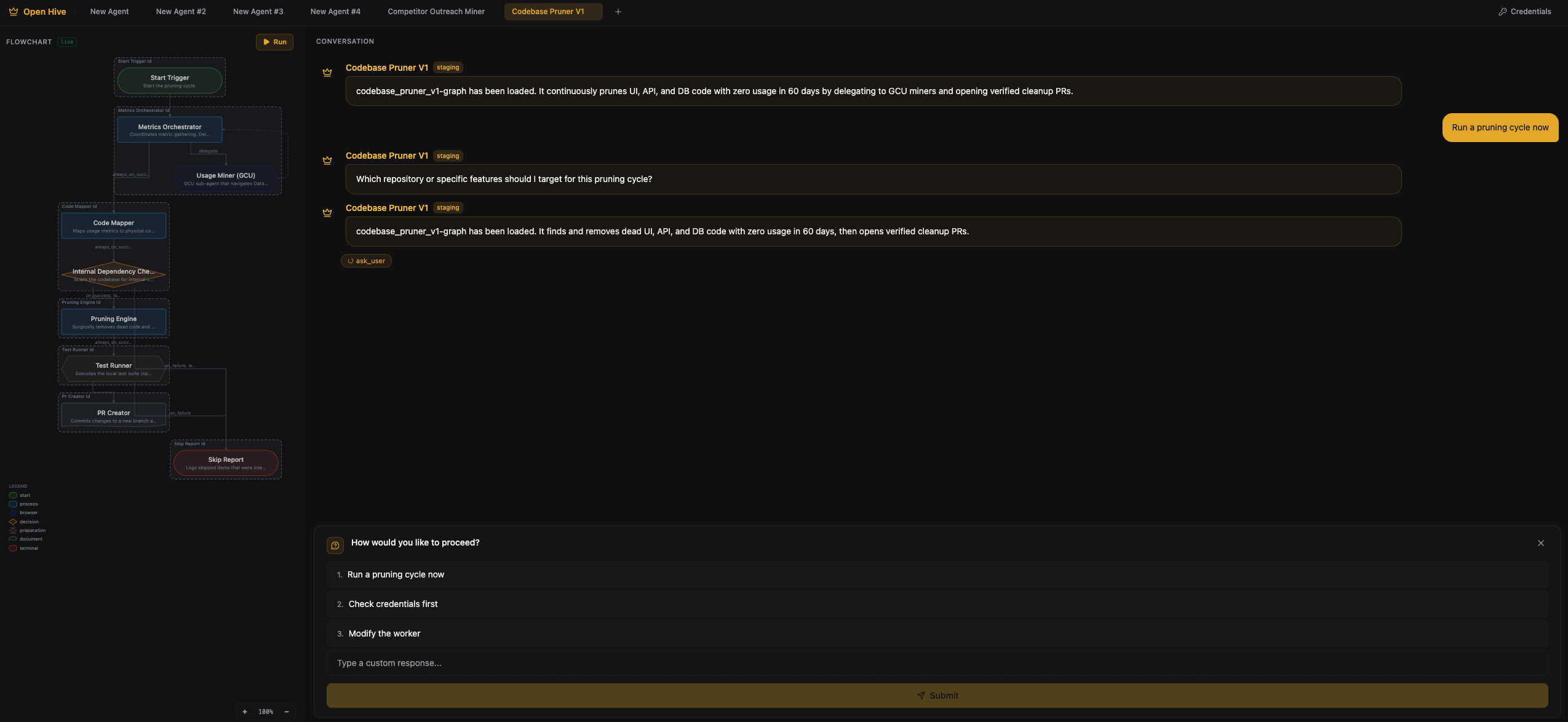
Task: Click the 100% zoom level display
Action: pyautogui.click(x=266, y=711)
